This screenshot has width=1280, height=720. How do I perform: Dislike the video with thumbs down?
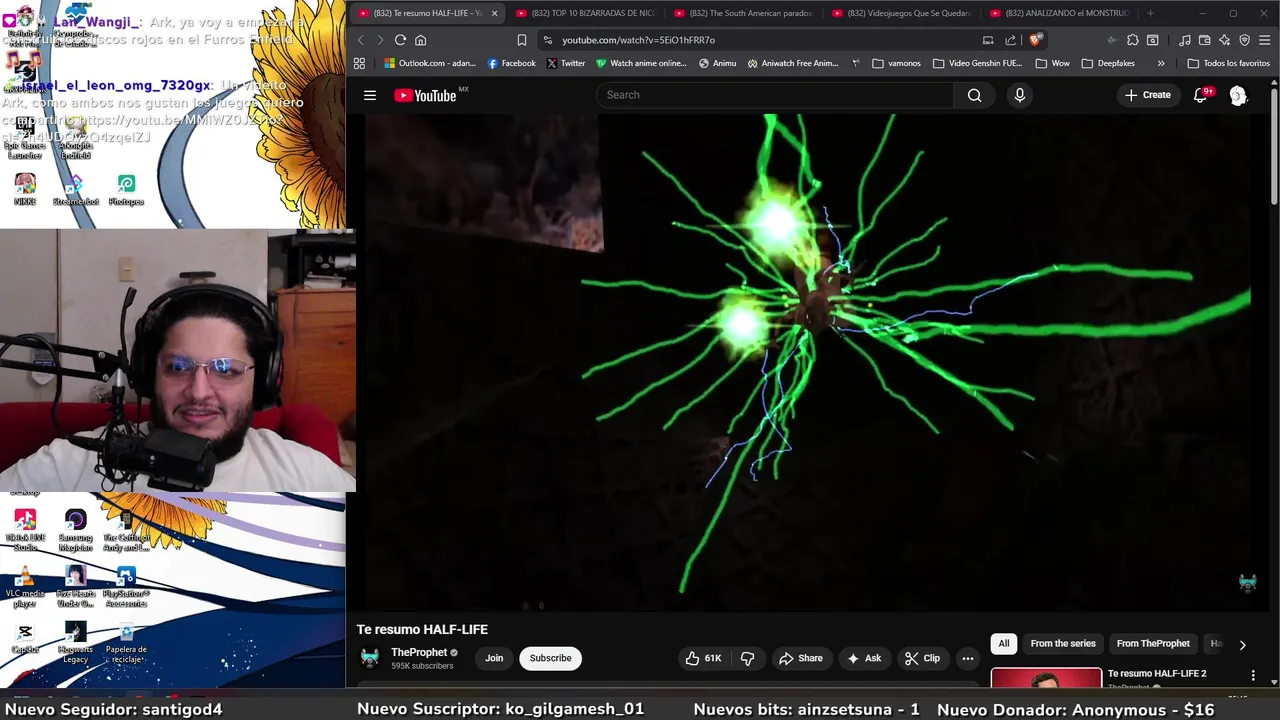pyautogui.click(x=747, y=658)
